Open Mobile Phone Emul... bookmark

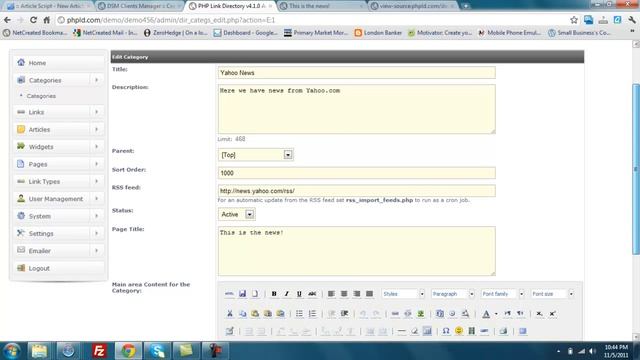tap(509, 33)
